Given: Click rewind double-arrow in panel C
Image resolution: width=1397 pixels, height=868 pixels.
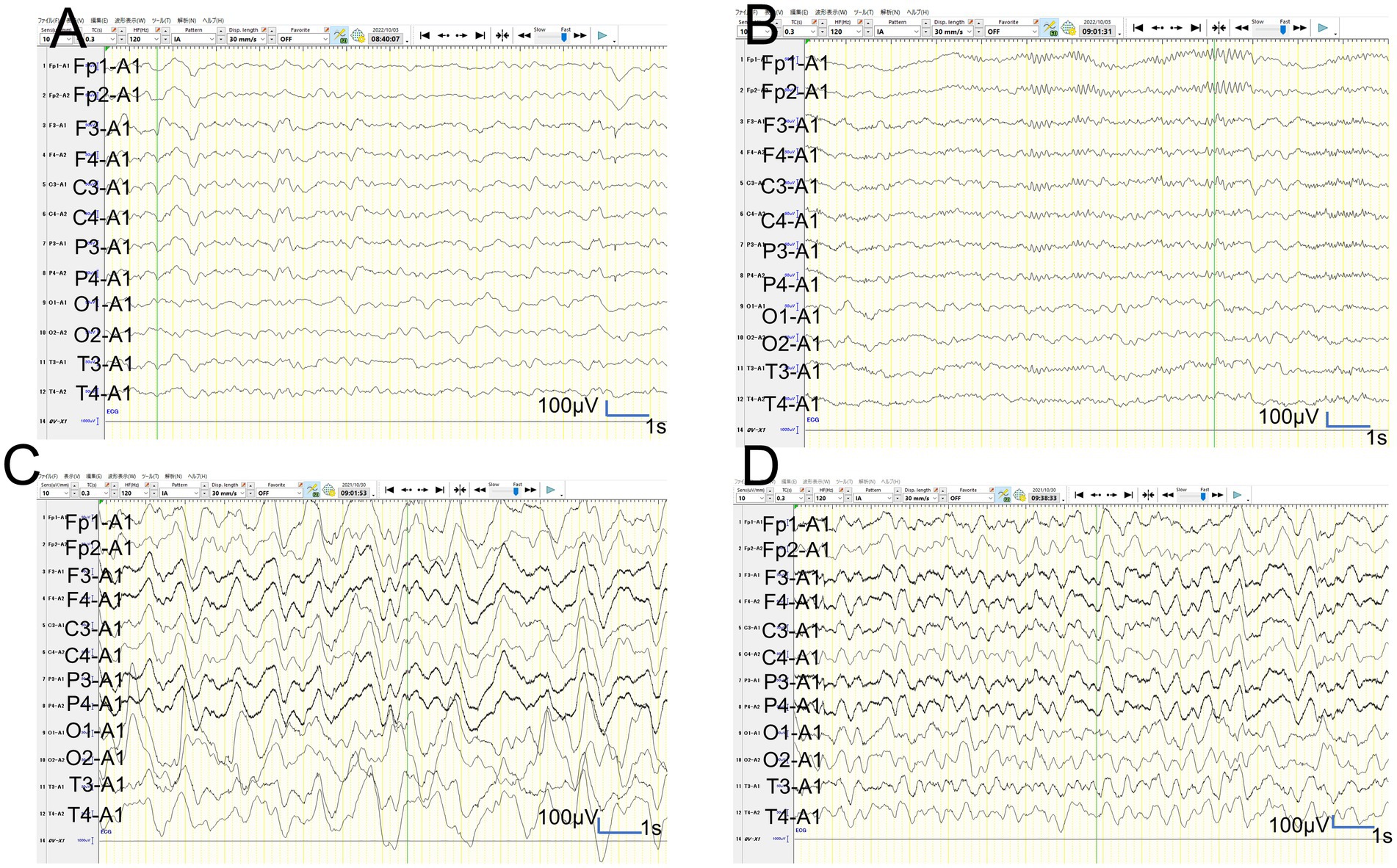Looking at the screenshot, I should point(480,490).
